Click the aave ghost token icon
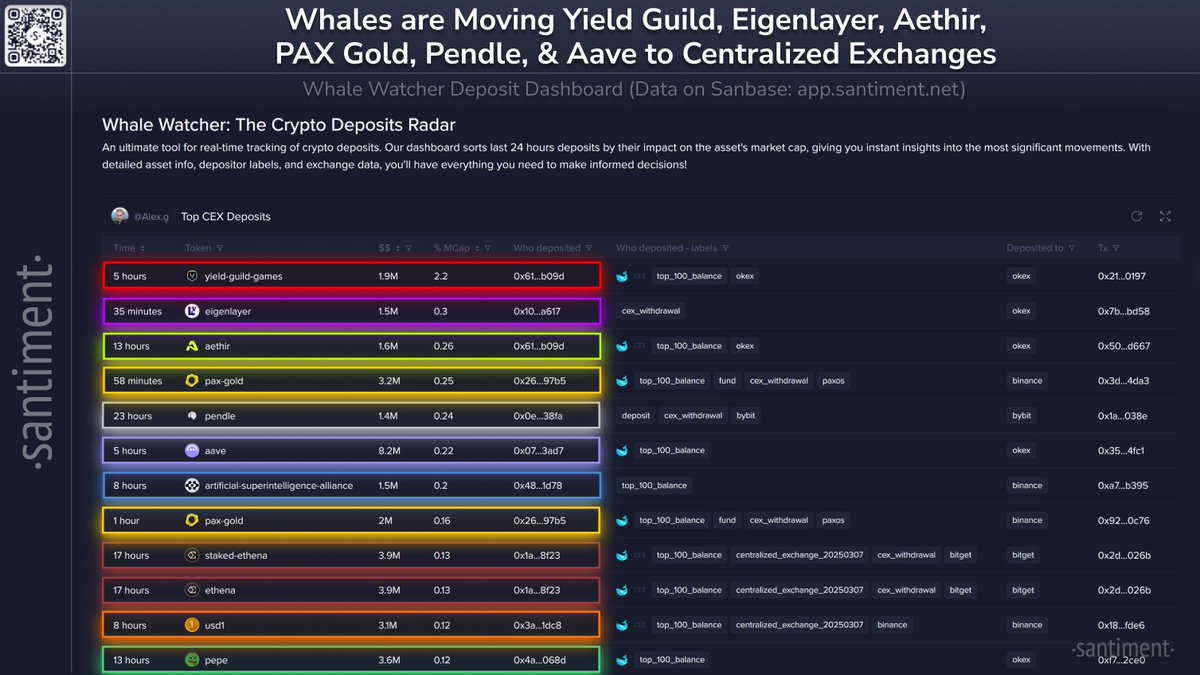The height and width of the screenshot is (675, 1200). 192,451
